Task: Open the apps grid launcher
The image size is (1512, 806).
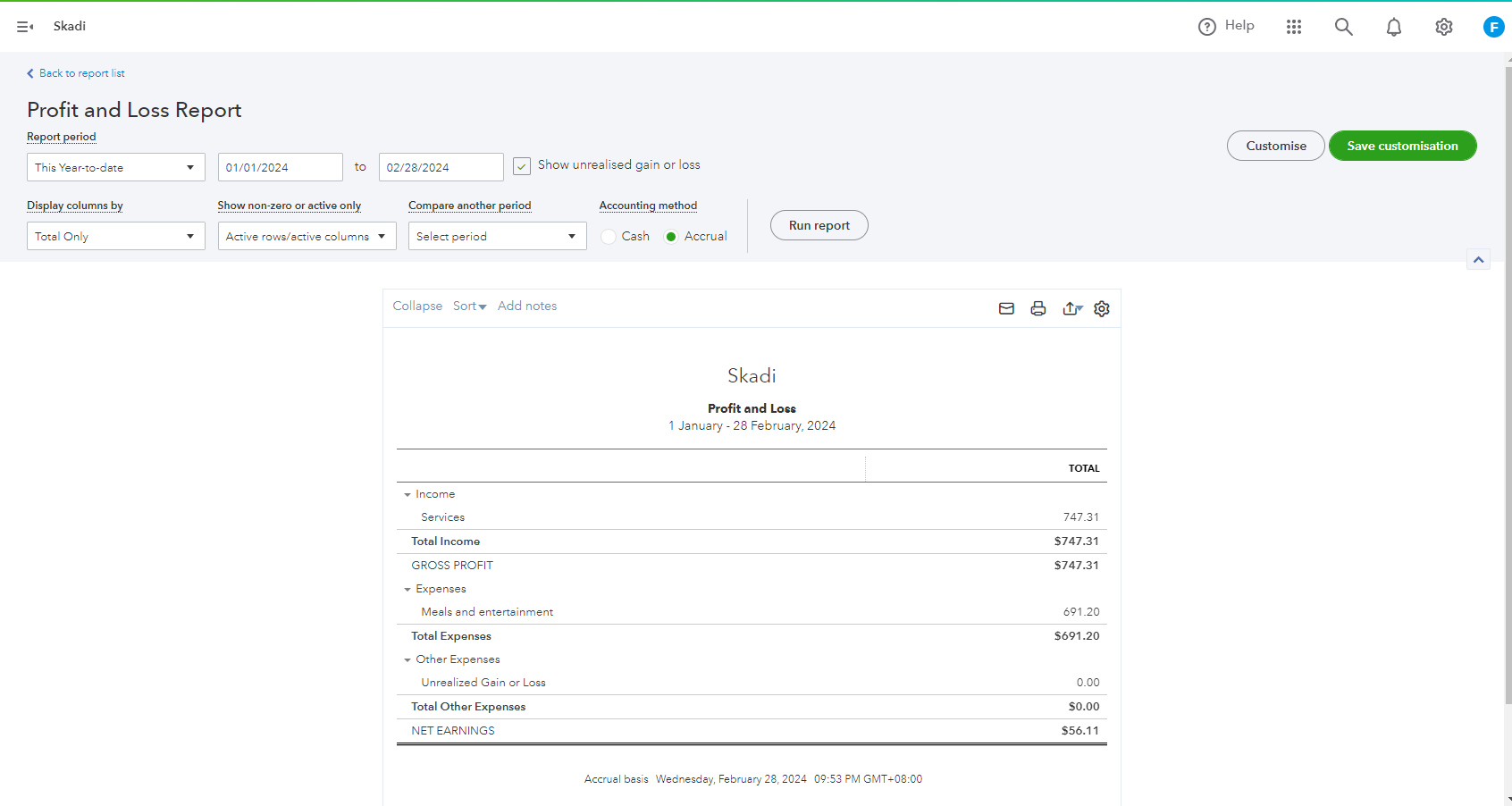Action: 1293,27
